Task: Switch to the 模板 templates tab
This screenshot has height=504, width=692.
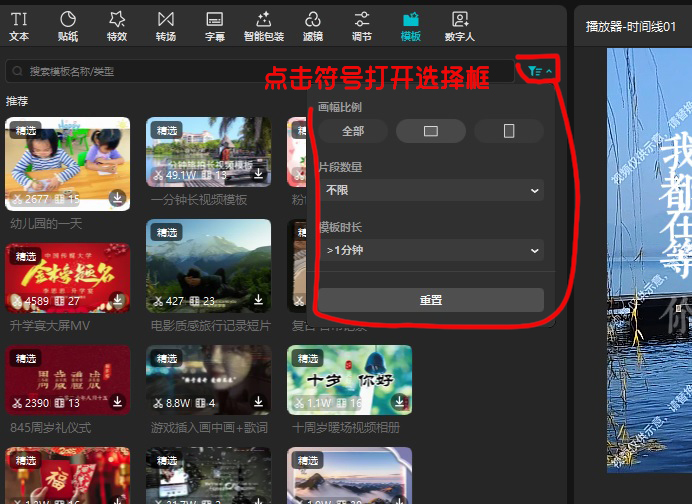Action: tap(410, 25)
